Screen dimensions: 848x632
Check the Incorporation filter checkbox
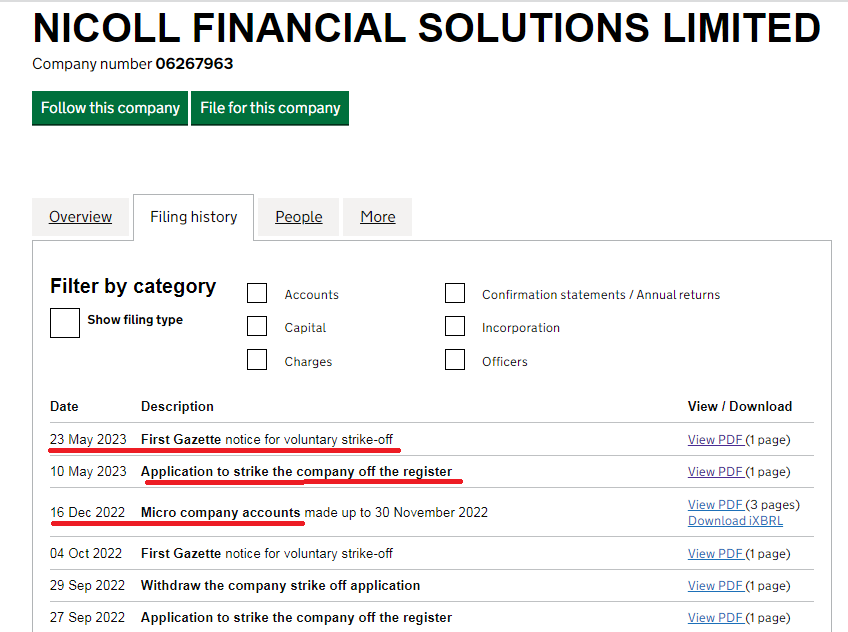point(455,326)
